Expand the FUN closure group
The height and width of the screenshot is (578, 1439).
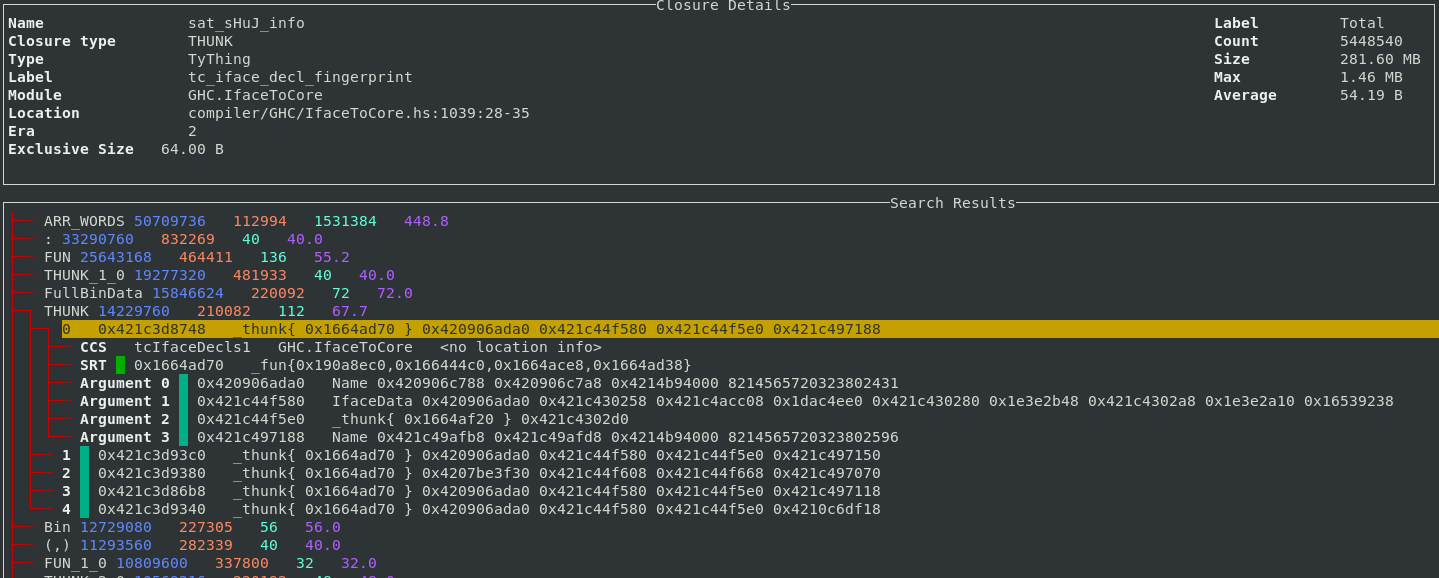[x=58, y=257]
